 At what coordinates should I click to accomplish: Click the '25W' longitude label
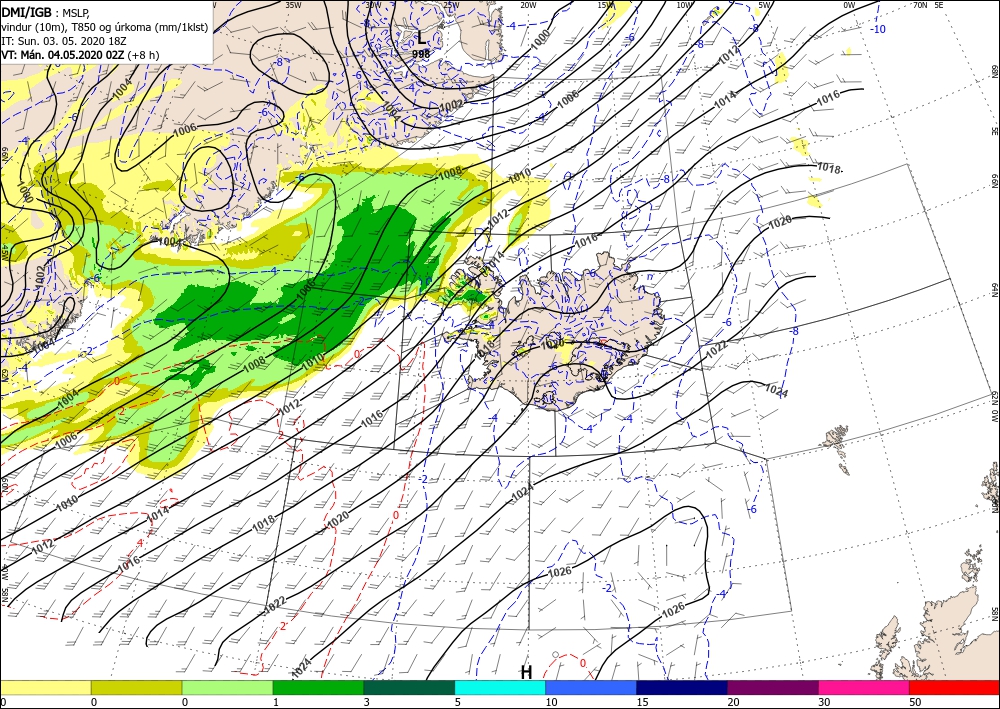(451, 5)
